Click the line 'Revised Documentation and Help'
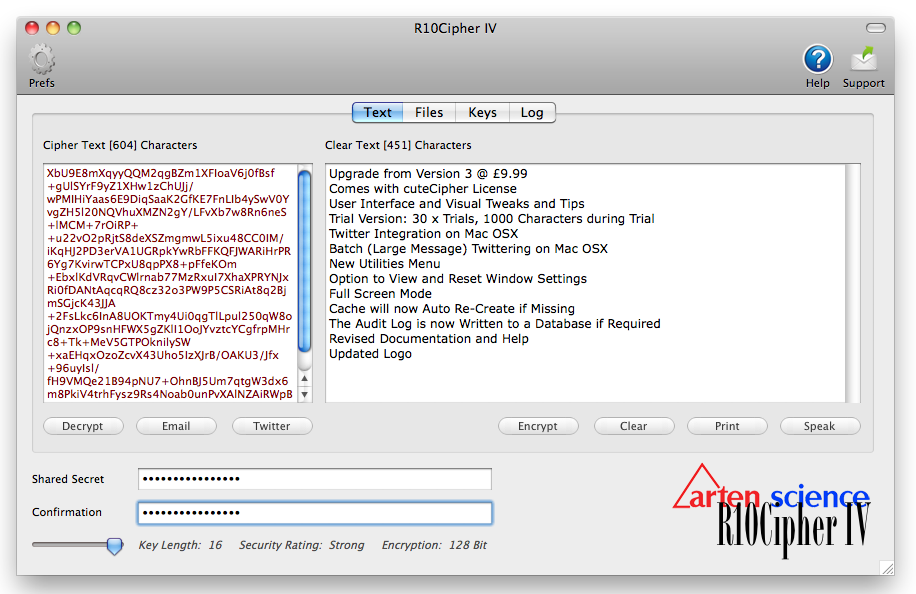The height and width of the screenshot is (594, 916). (x=429, y=339)
